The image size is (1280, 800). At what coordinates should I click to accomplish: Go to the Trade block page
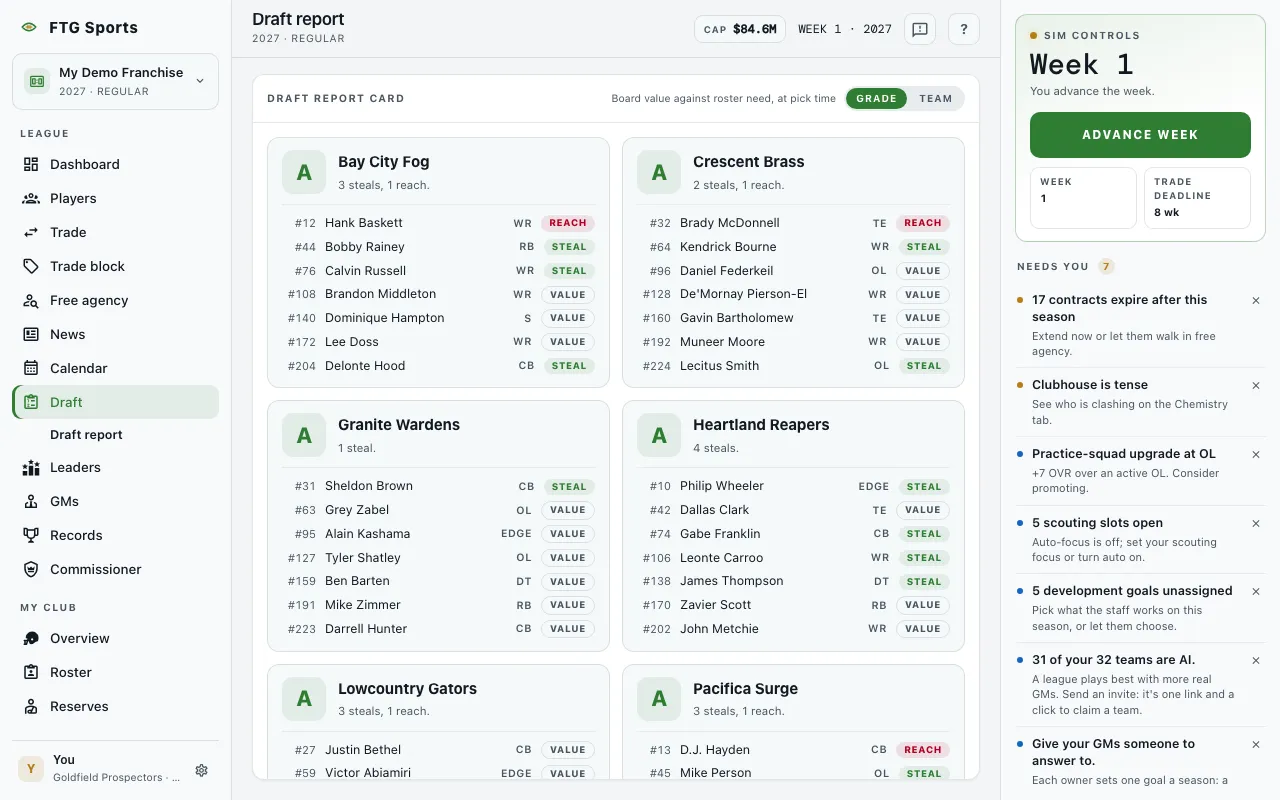click(115, 266)
